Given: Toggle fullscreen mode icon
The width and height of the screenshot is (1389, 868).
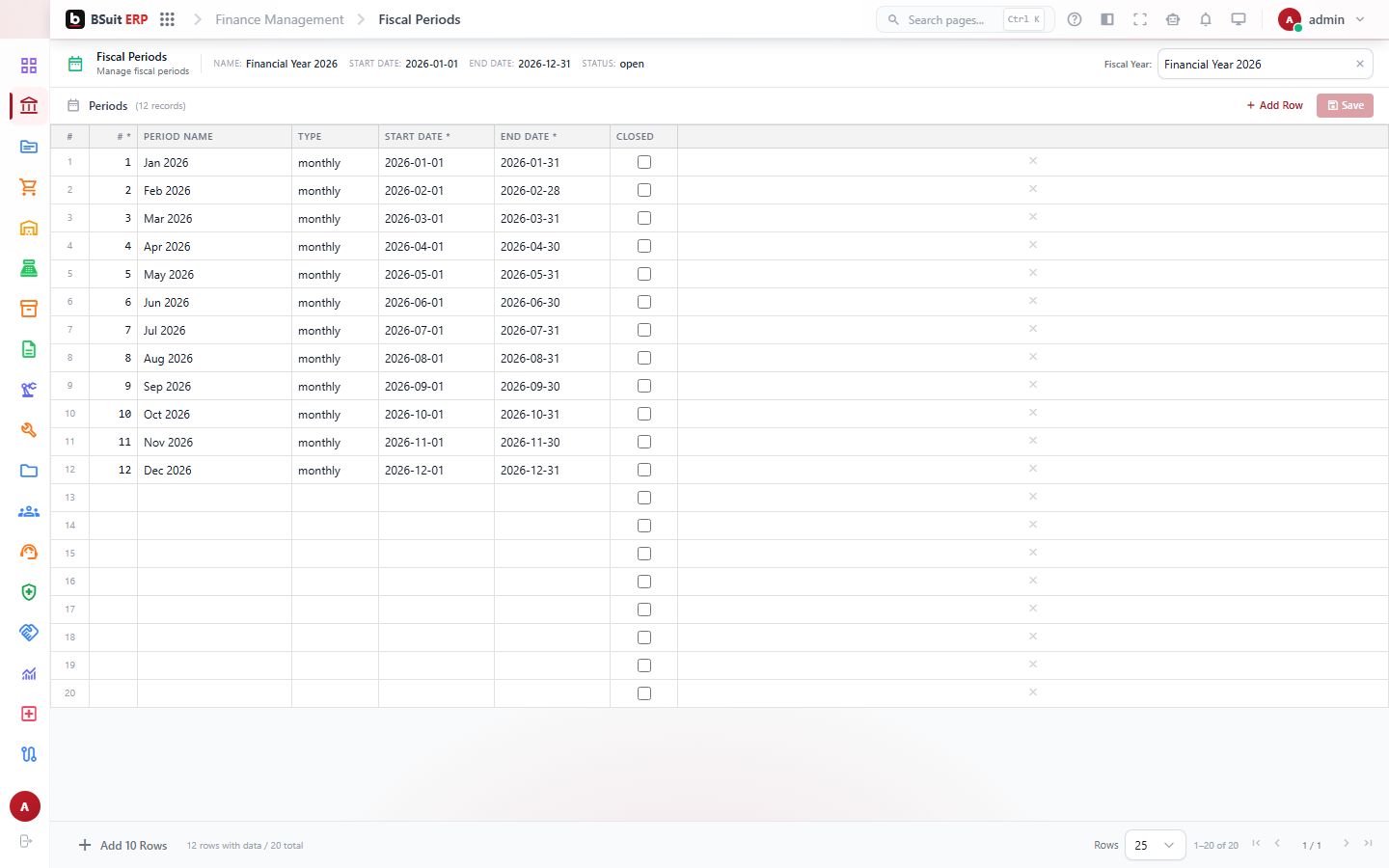Looking at the screenshot, I should click(1140, 19).
